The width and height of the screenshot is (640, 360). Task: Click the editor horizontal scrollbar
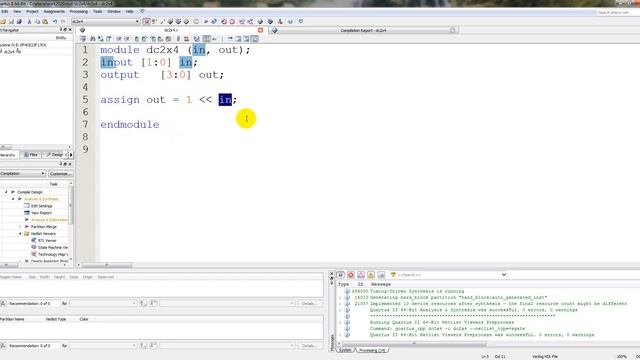coord(107,265)
